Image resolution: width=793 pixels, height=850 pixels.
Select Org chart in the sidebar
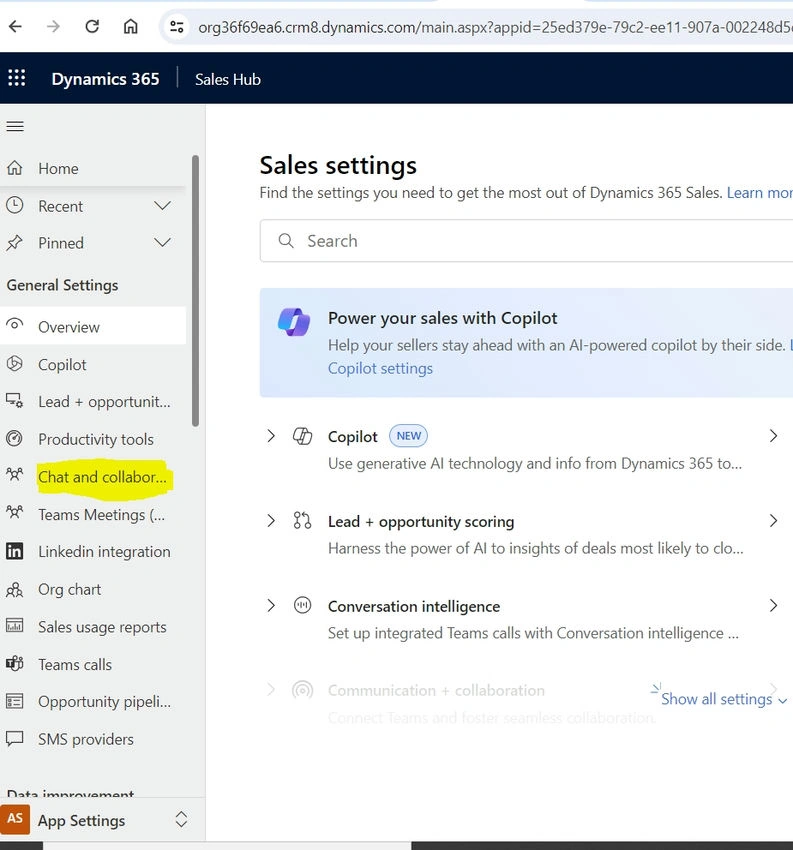click(93, 589)
